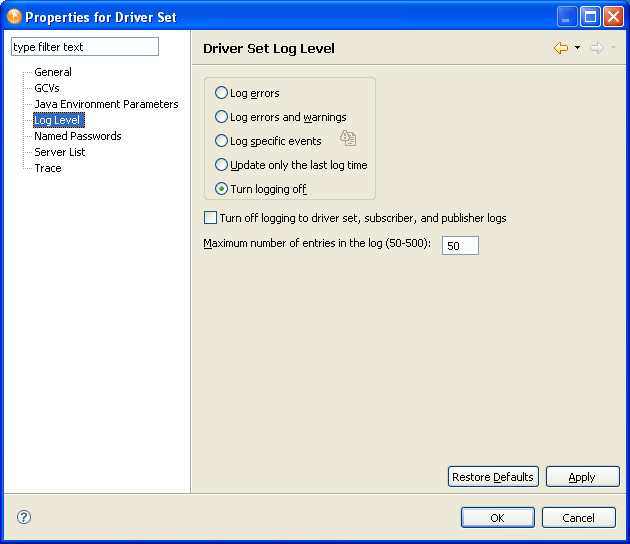Open Named Passwords in the tree
630x544 pixels.
coord(78,136)
